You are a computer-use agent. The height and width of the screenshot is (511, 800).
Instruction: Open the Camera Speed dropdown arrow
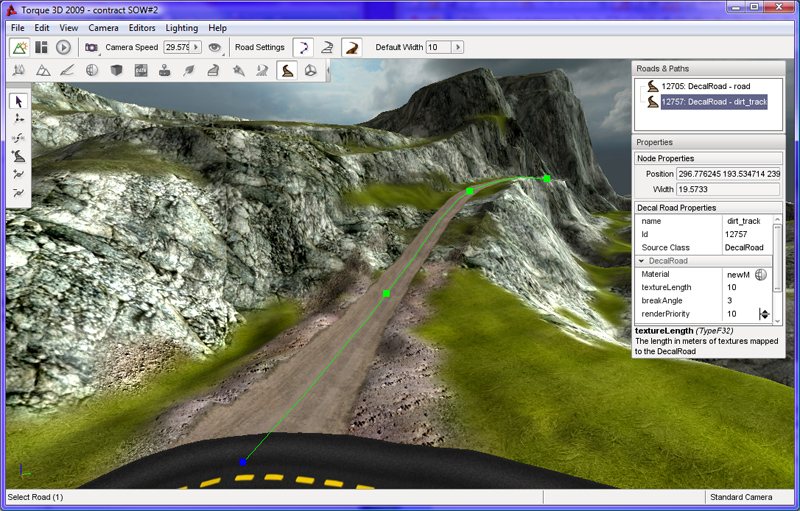(x=196, y=47)
